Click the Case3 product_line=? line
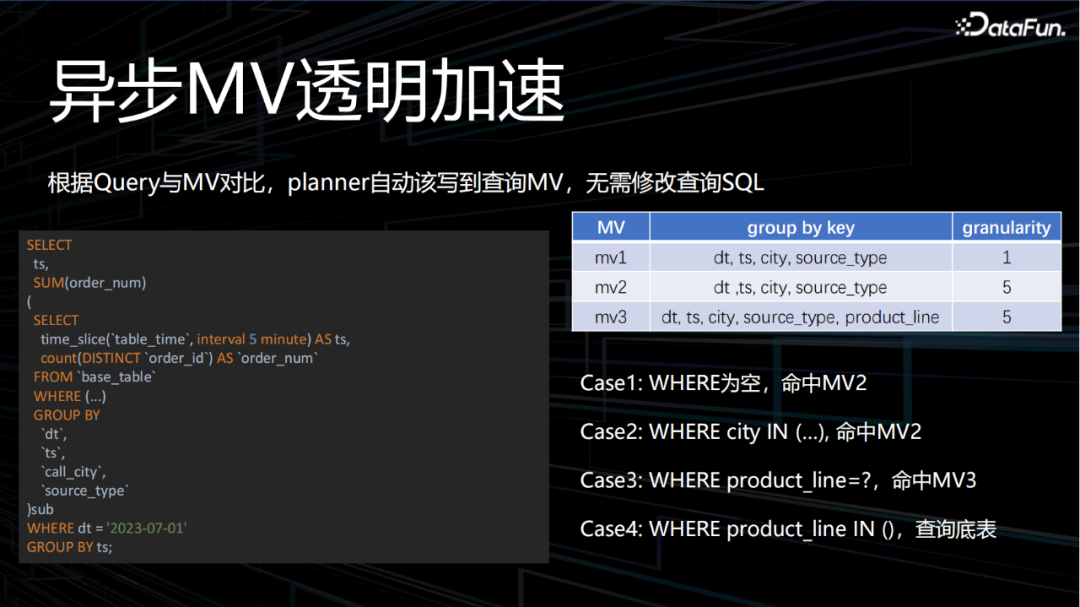This screenshot has width=1080, height=607. click(778, 480)
